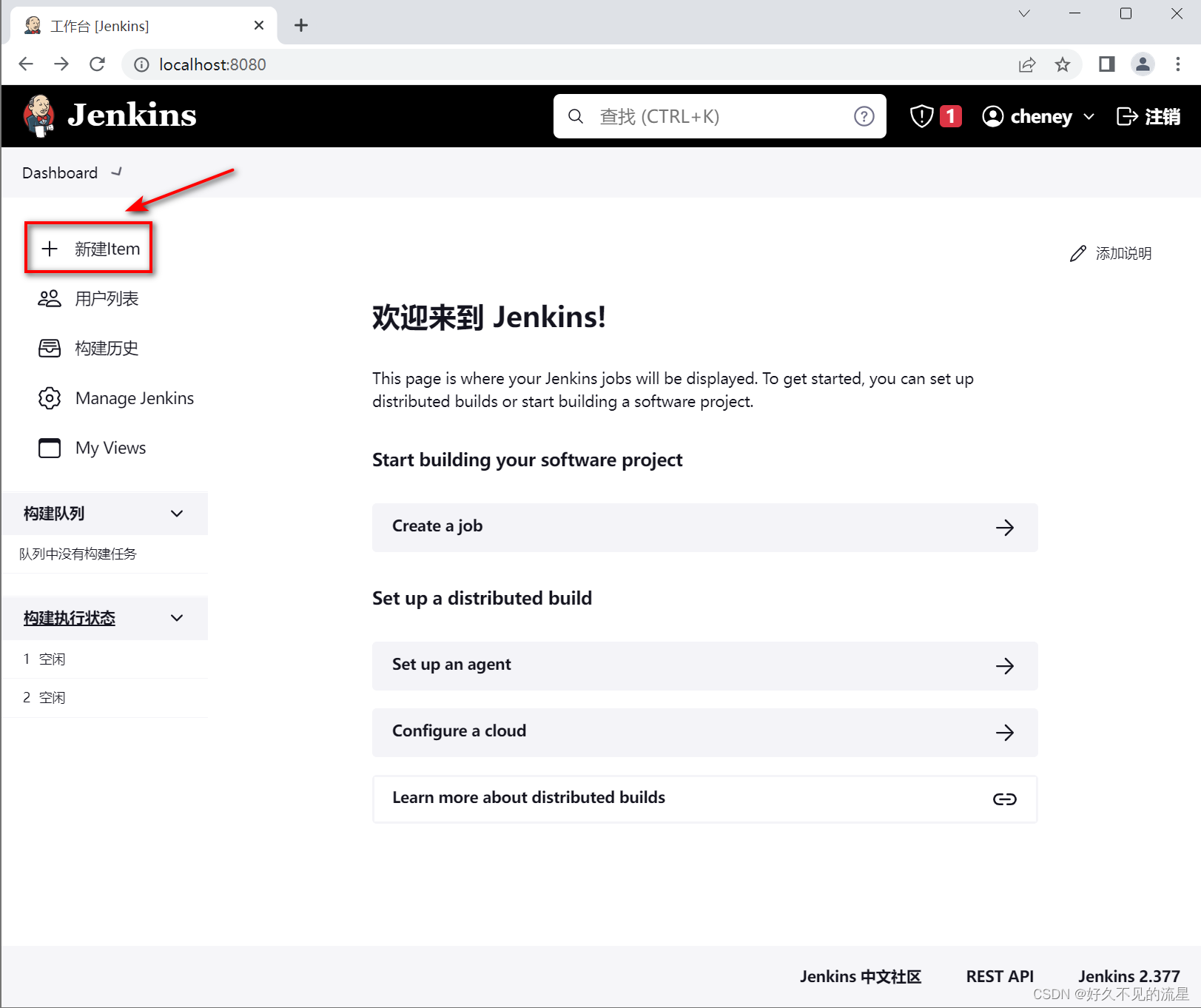Click the cheney user avatar icon
Viewport: 1201px width, 1008px height.
click(x=992, y=116)
